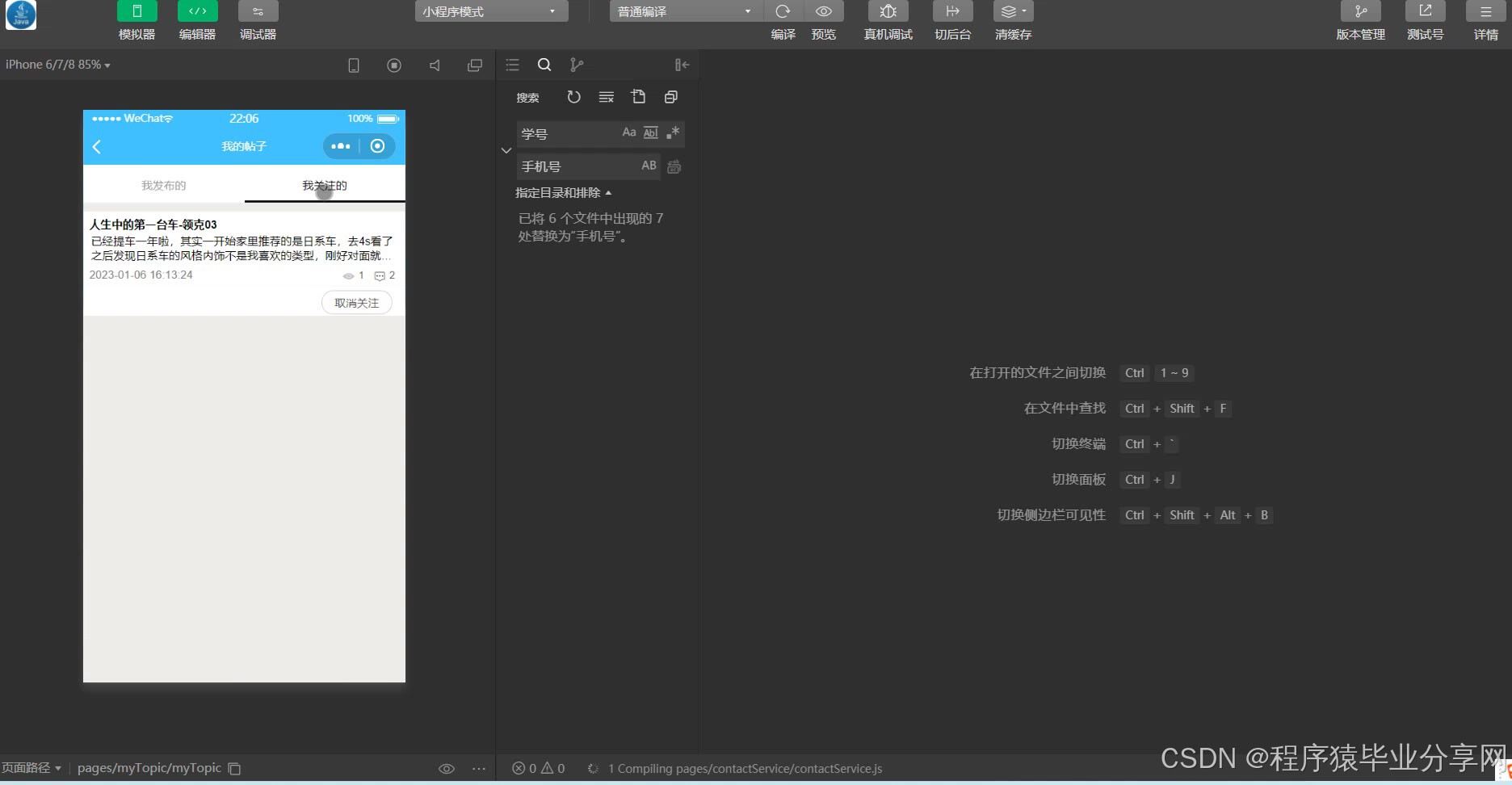Open the 清缓存 clear cache menu

(1013, 11)
